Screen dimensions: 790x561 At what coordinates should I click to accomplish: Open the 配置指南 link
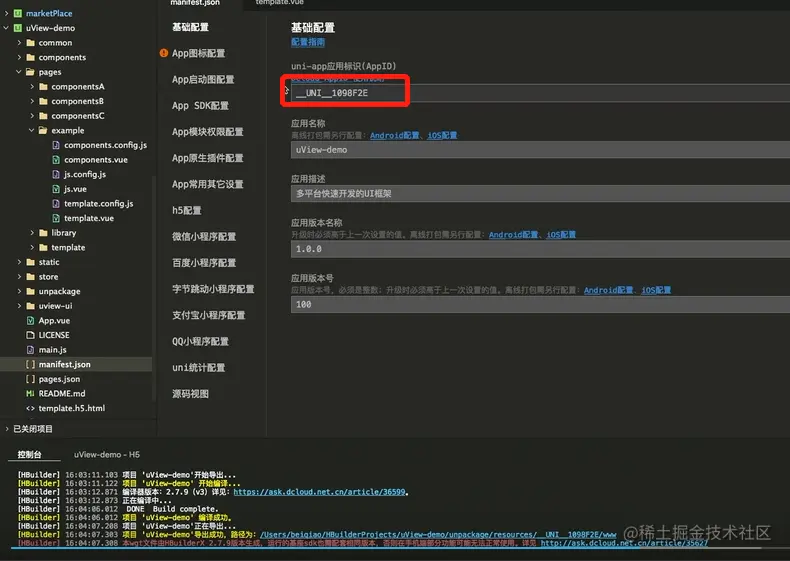click(x=308, y=42)
